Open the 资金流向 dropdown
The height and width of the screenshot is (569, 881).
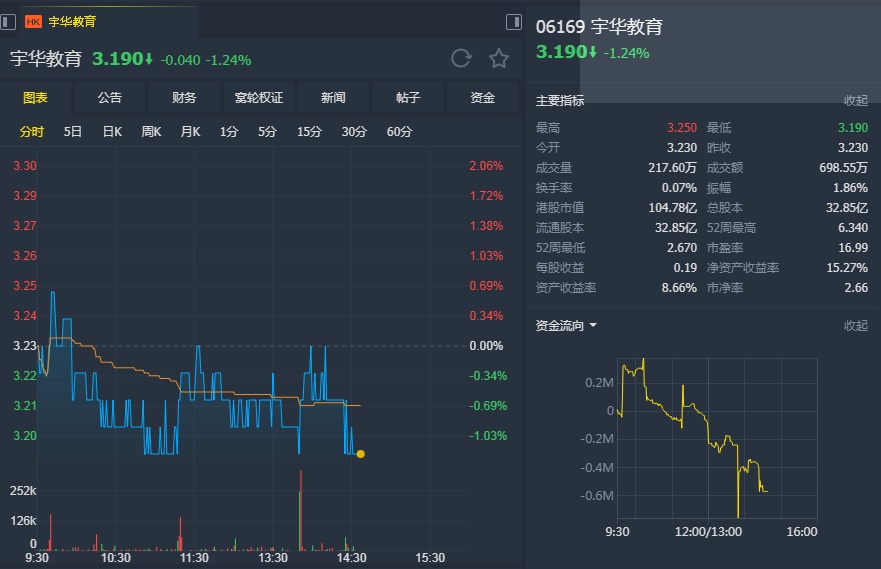tap(566, 325)
